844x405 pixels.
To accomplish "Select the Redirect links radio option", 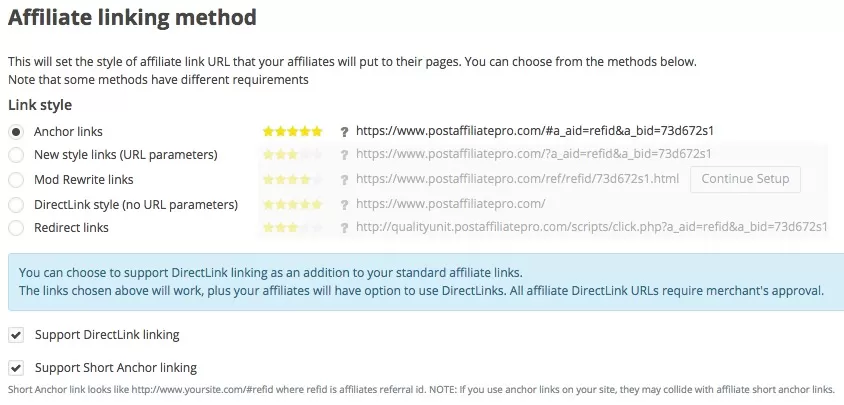I will pos(16,228).
